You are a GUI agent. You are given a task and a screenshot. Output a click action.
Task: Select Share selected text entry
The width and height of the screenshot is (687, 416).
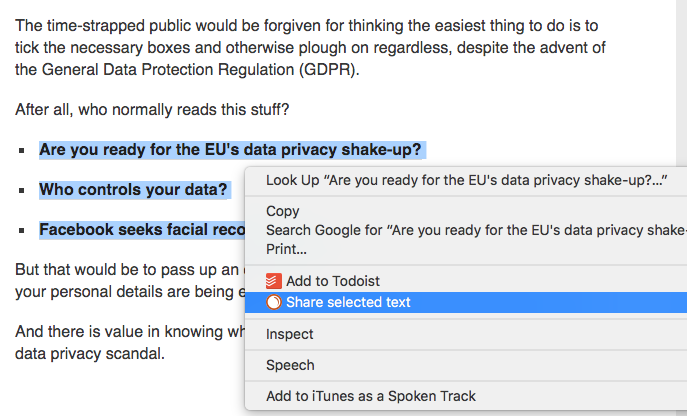point(466,302)
